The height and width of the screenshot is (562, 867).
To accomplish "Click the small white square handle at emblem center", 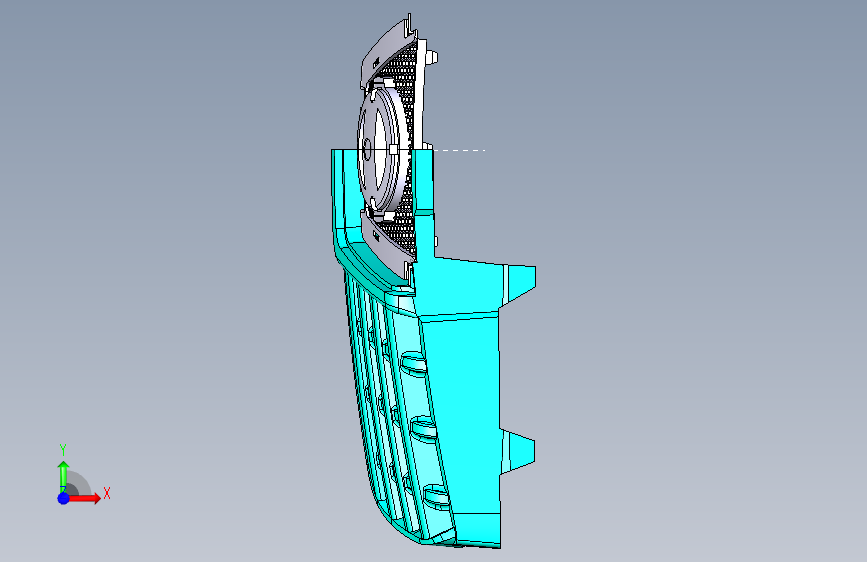I will click(x=393, y=149).
